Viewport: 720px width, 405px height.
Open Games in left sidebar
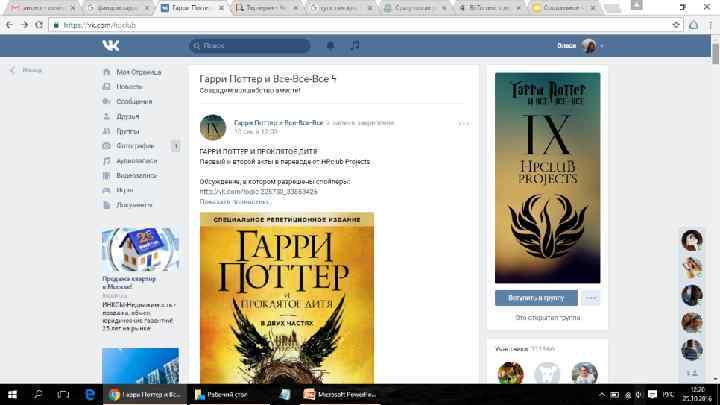[124, 190]
